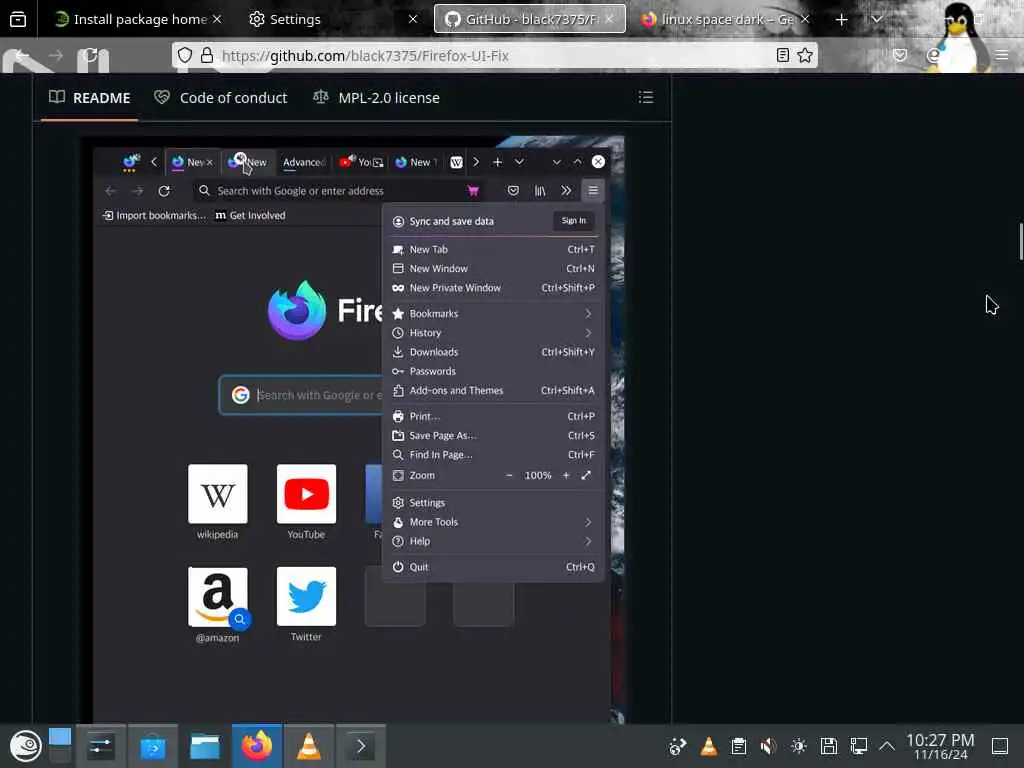This screenshot has height=768, width=1024.
Task: Expand hidden system tray icons arrow
Action: click(887, 746)
